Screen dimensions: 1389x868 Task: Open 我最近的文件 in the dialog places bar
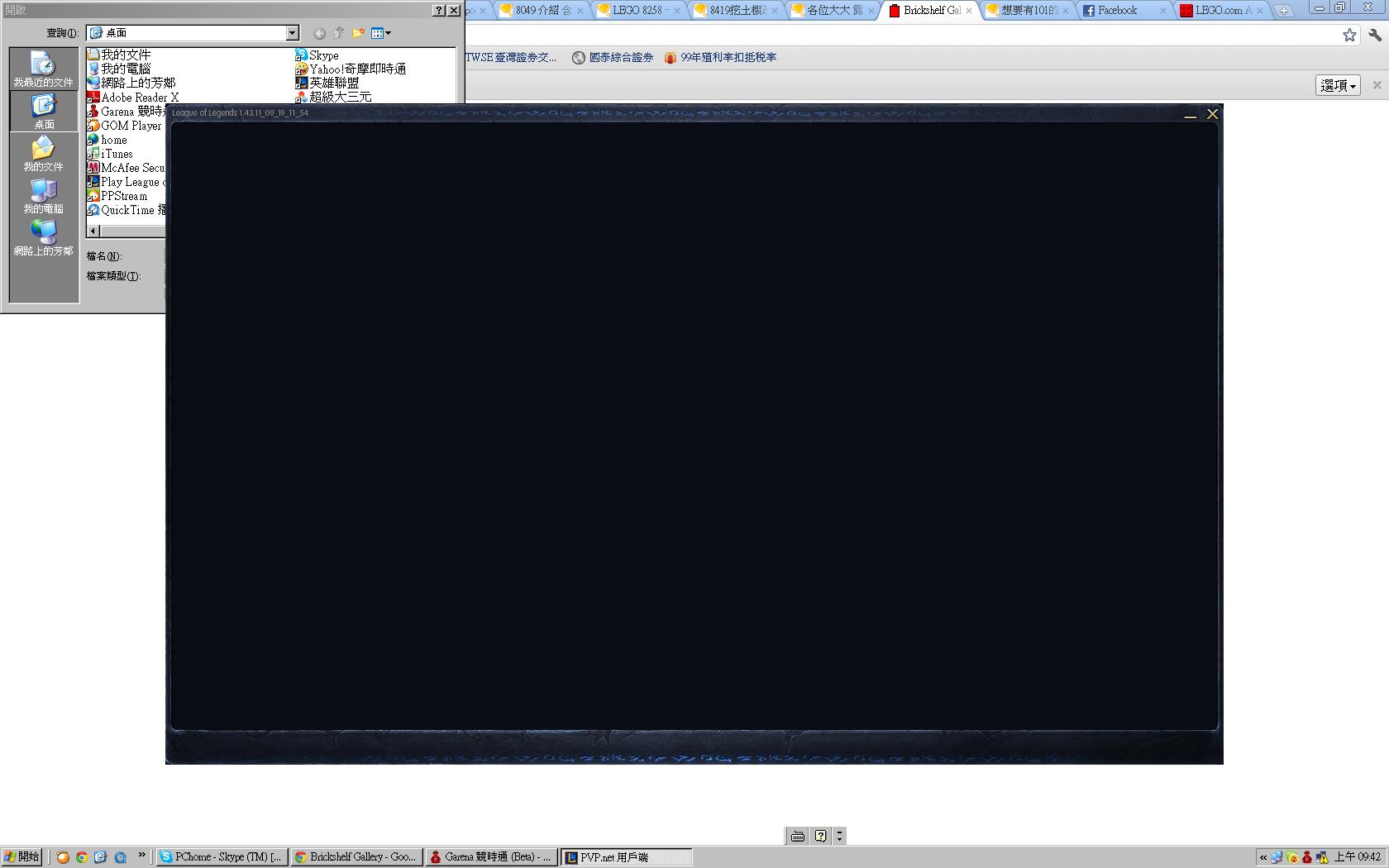point(44,69)
